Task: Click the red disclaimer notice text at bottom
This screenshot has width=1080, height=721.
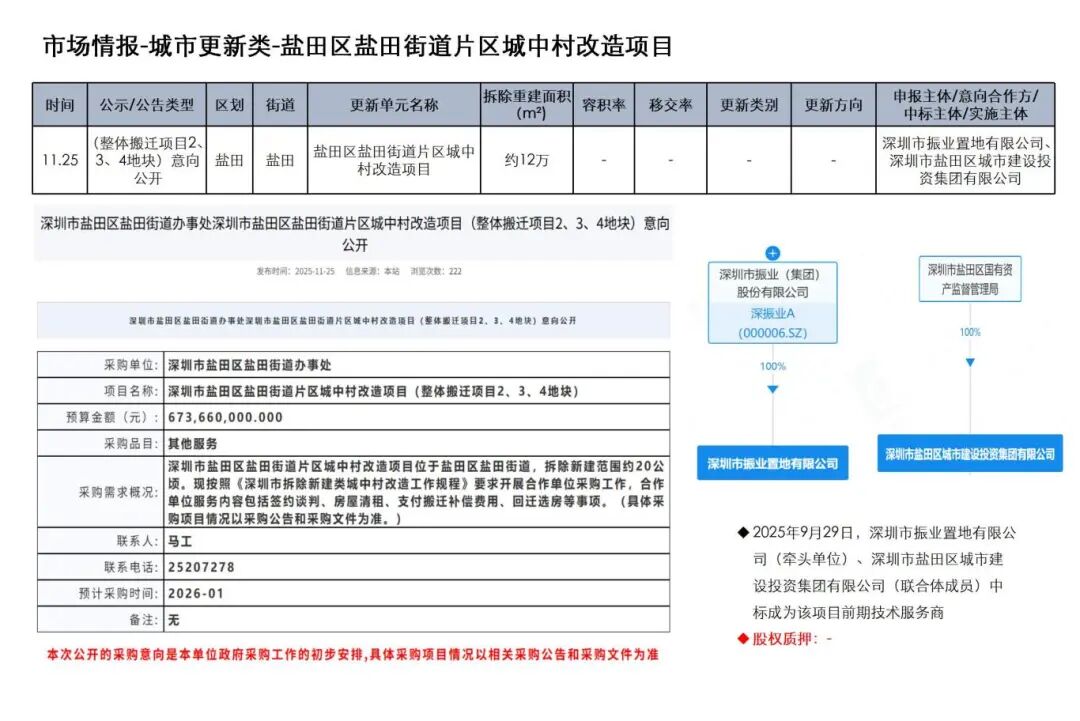Action: tap(353, 655)
